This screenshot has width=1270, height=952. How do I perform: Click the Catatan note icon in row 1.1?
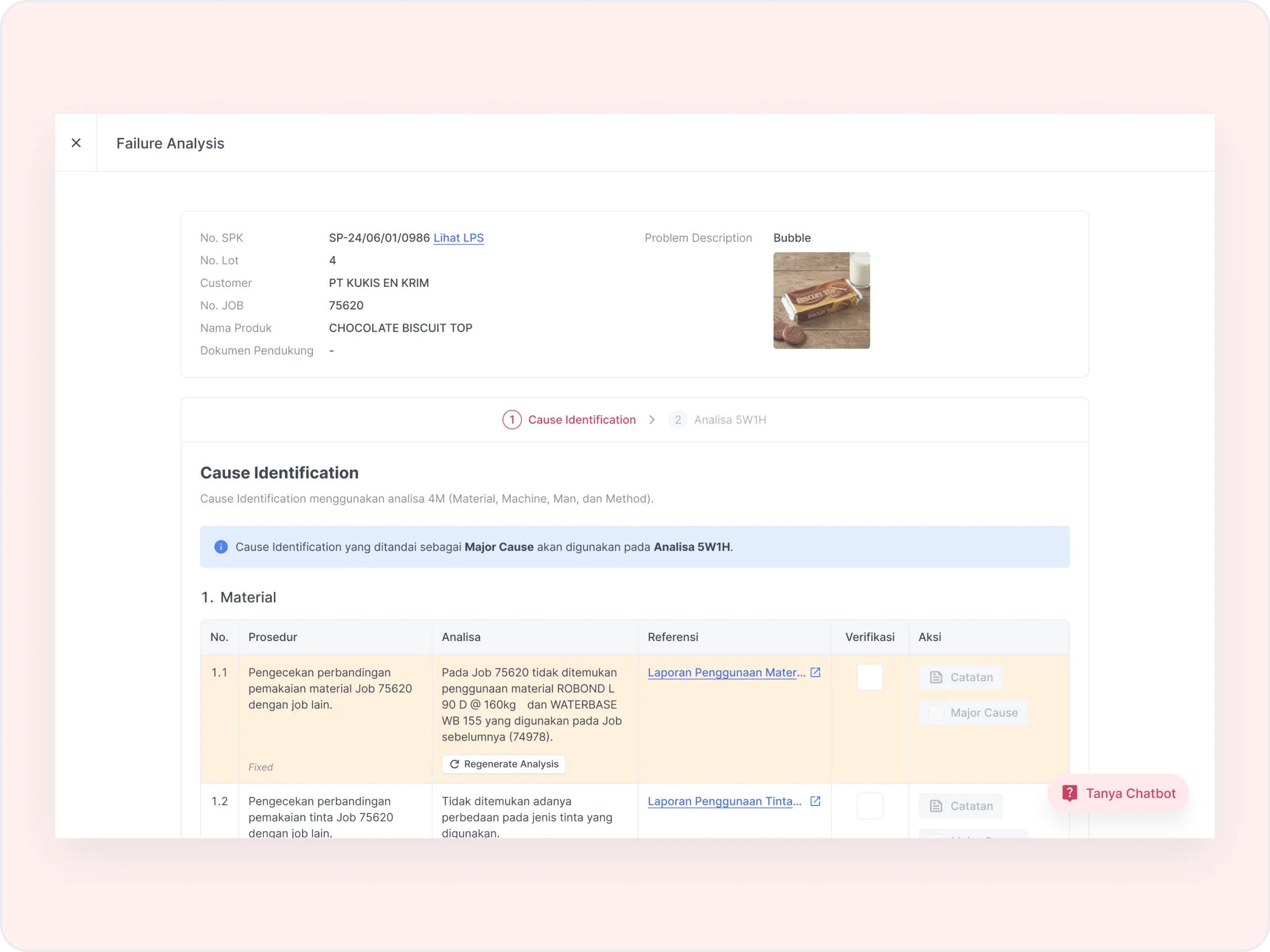(936, 677)
